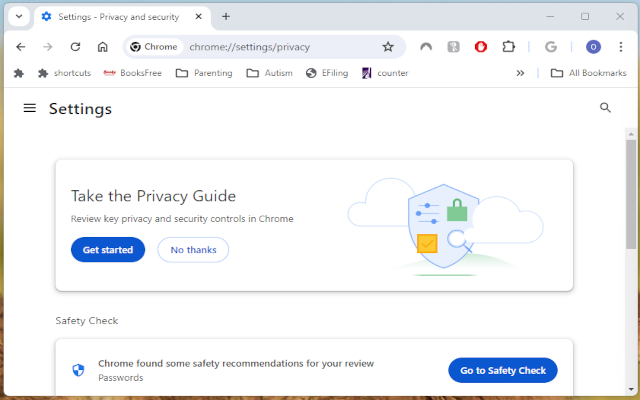This screenshot has height=400, width=640.
Task: Open the Extensions puzzle icon
Action: coord(509,47)
